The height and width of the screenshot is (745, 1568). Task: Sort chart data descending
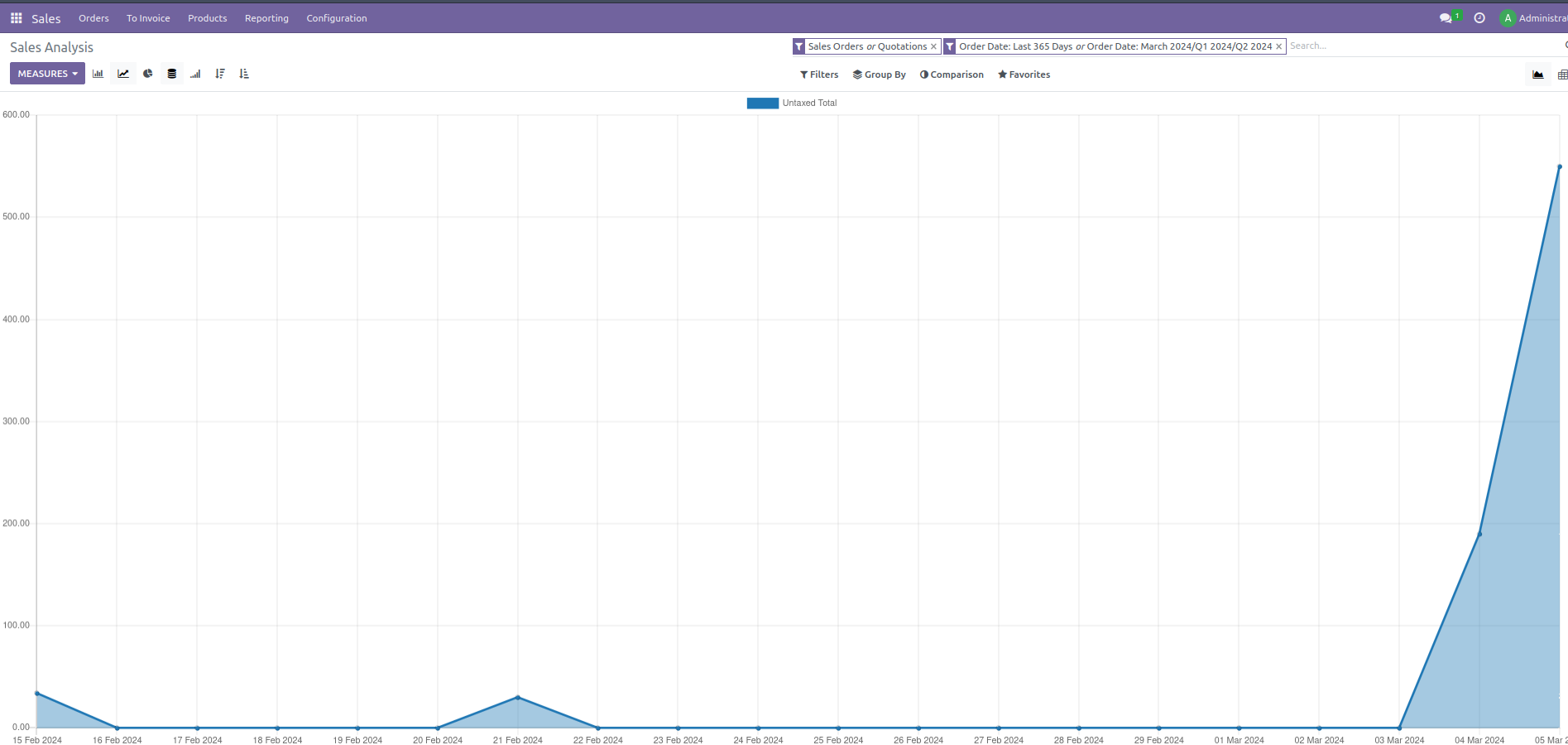(220, 74)
